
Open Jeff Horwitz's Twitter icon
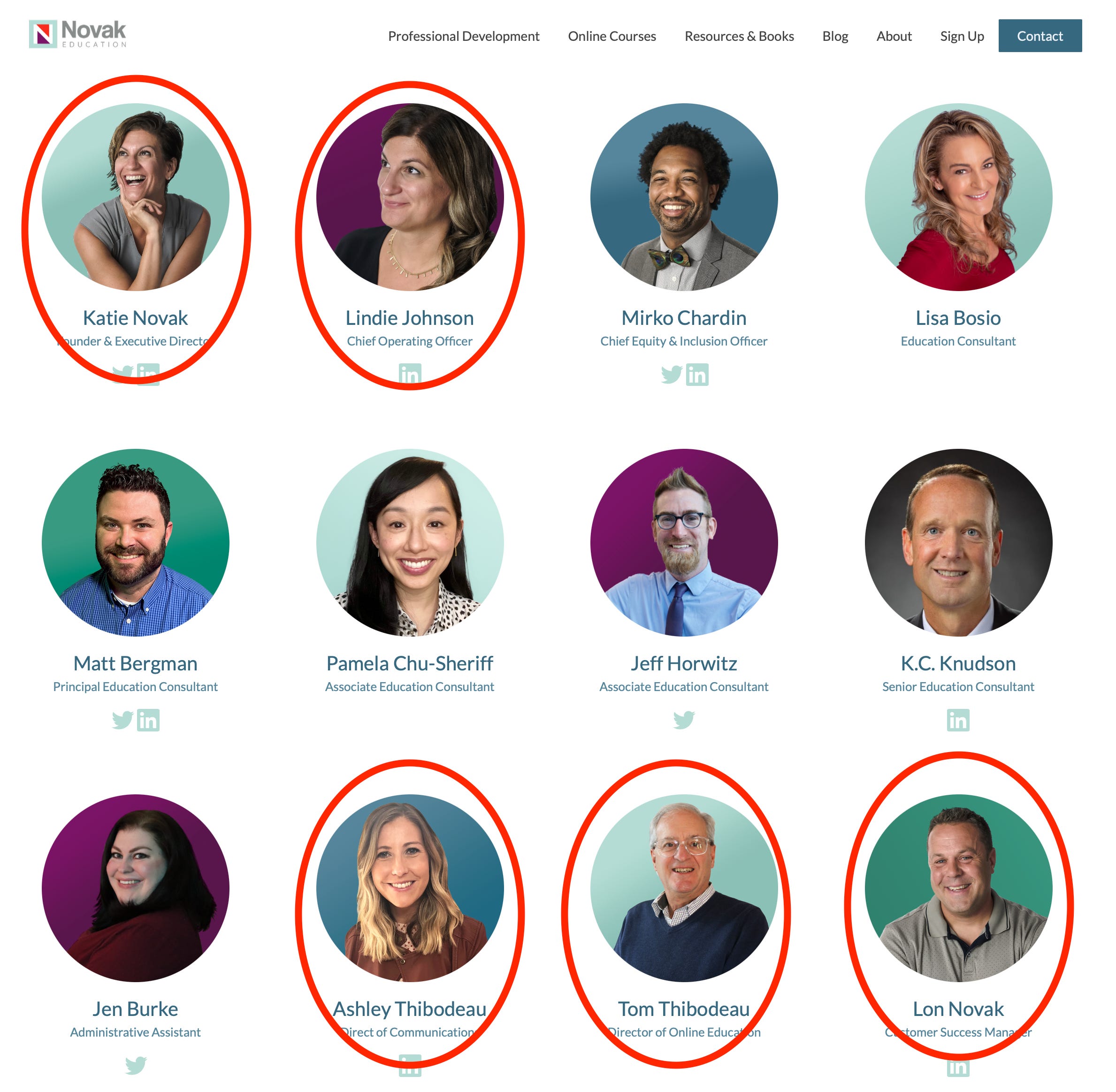684,720
